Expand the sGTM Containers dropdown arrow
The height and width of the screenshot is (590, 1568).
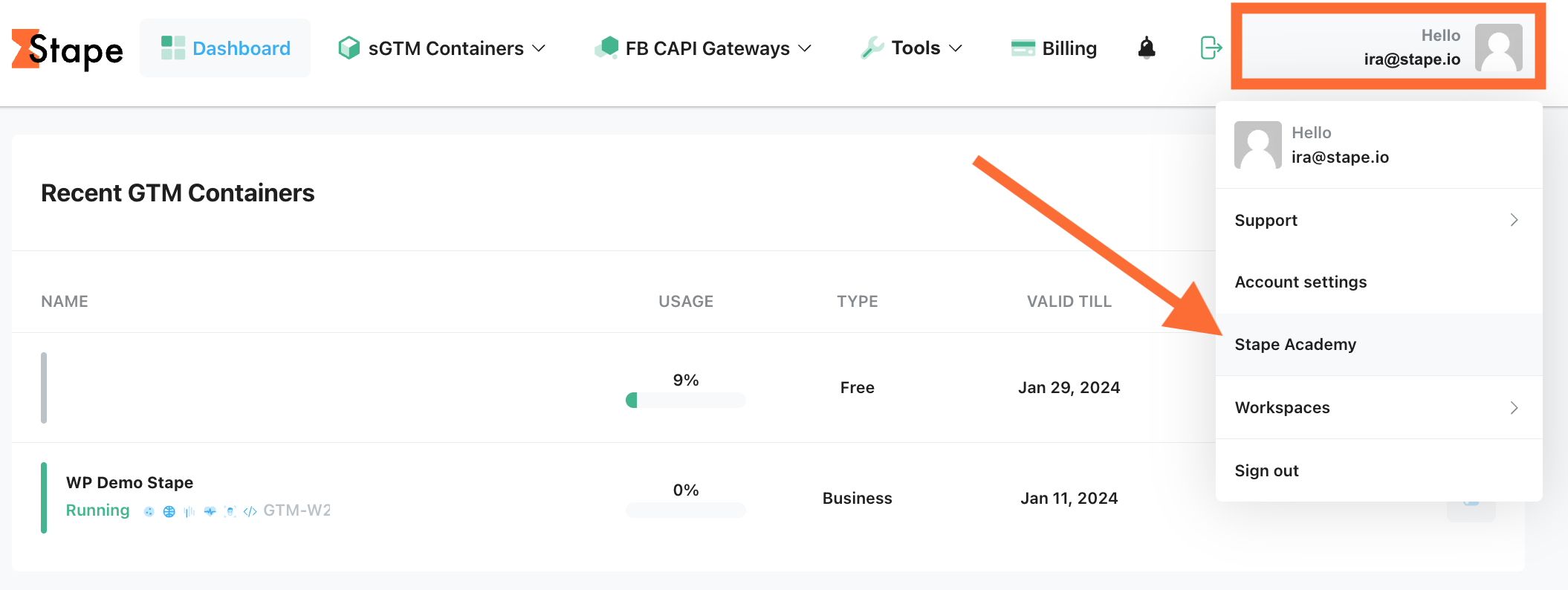540,48
